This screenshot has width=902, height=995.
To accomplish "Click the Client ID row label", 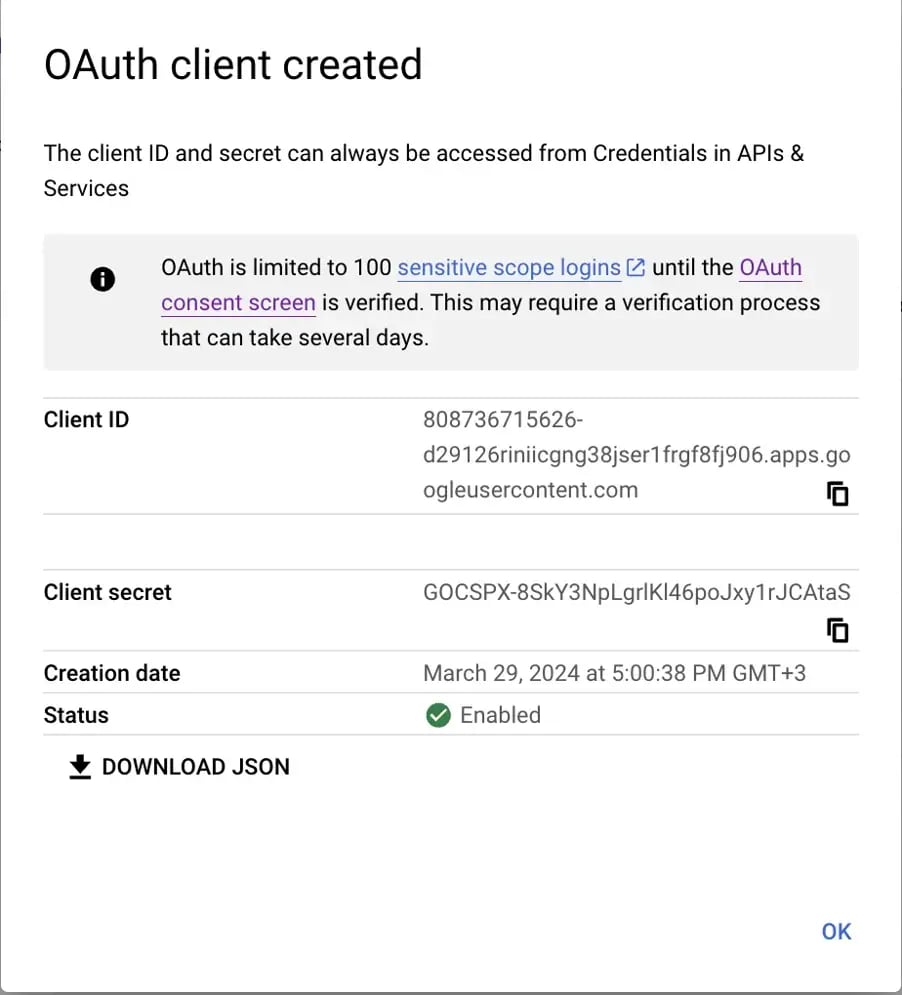I will pyautogui.click(x=86, y=419).
